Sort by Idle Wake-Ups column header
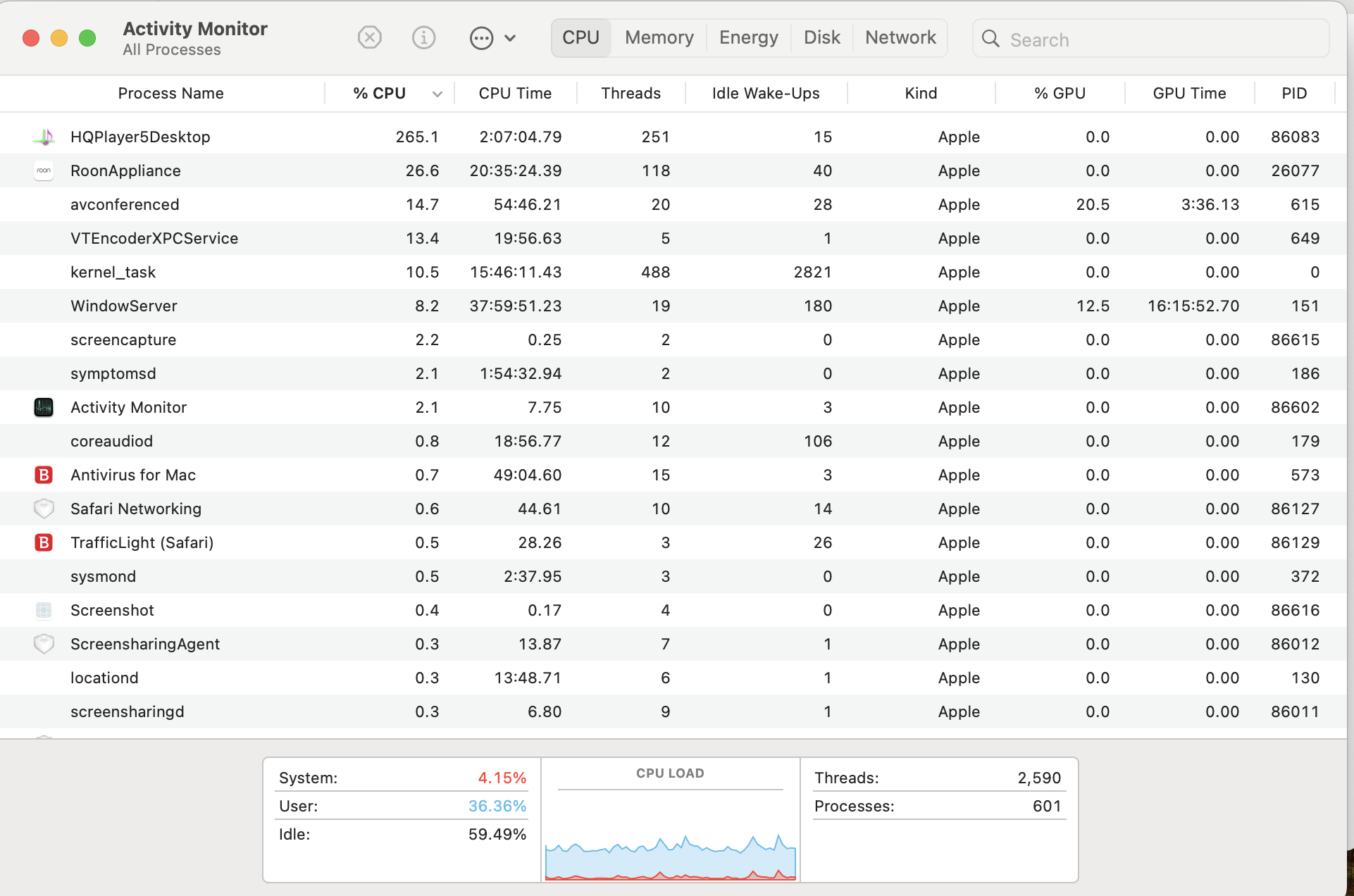 pos(766,93)
